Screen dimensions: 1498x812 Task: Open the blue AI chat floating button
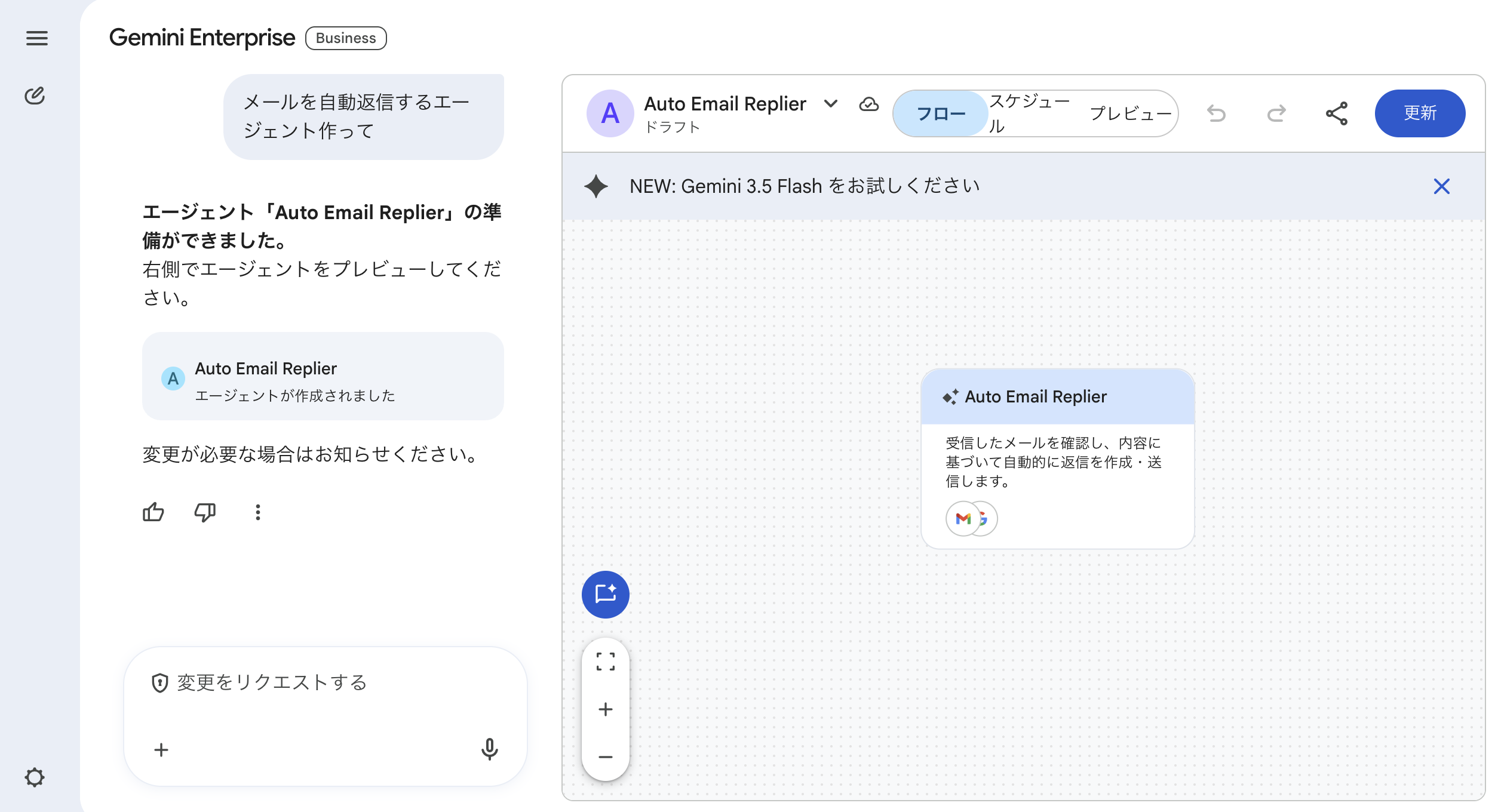605,594
